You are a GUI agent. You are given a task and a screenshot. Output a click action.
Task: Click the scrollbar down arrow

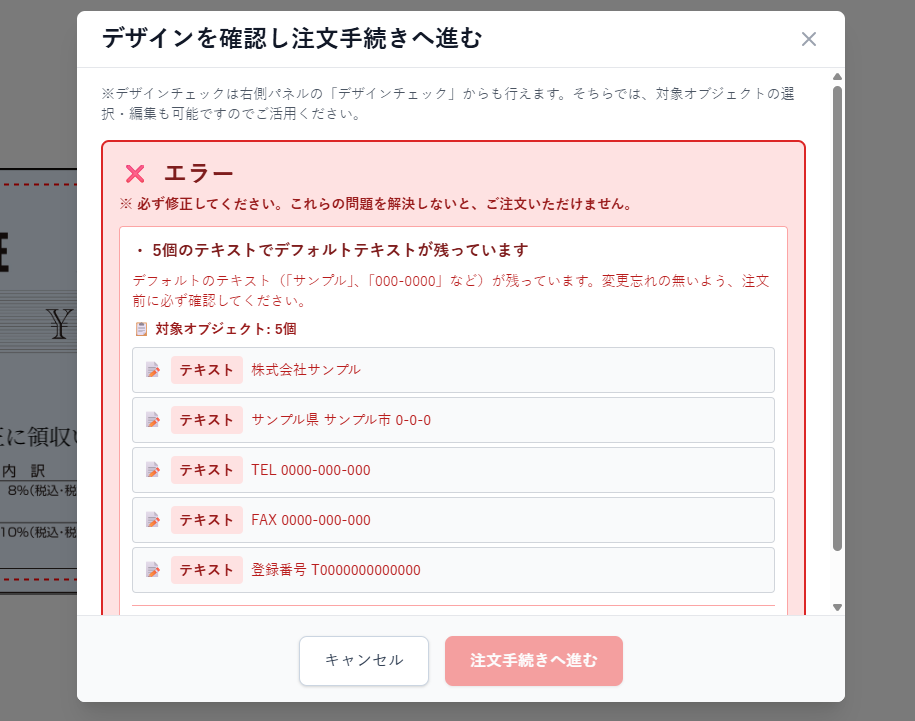click(x=835, y=607)
